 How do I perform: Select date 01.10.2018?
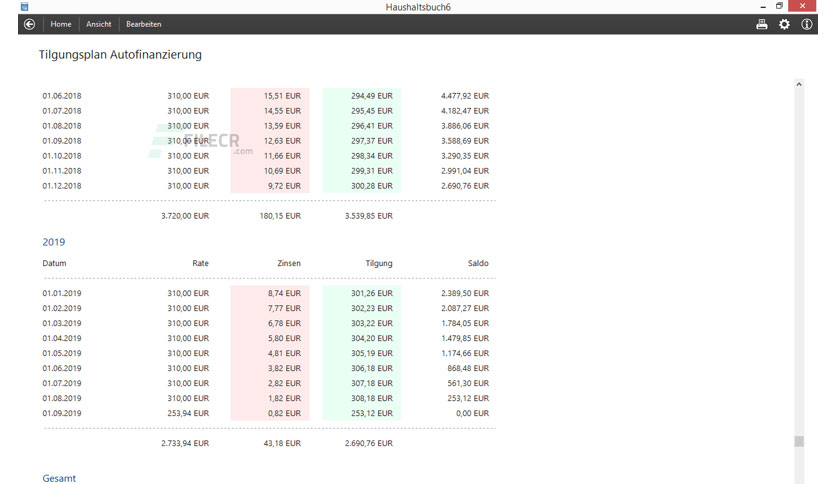62,156
